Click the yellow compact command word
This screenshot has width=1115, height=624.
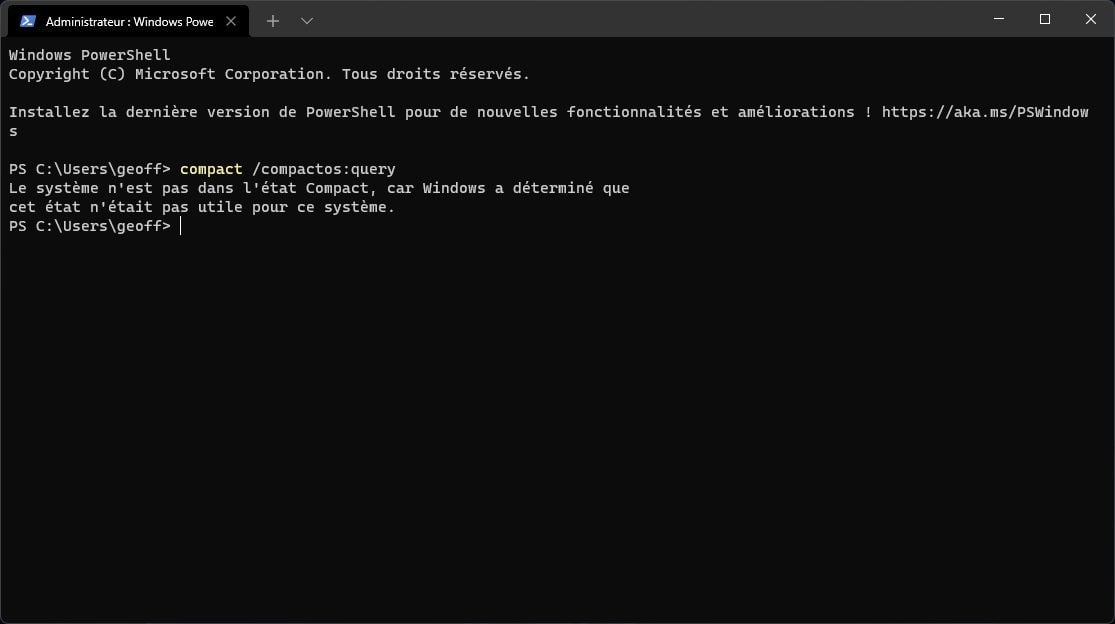pyautogui.click(x=211, y=169)
